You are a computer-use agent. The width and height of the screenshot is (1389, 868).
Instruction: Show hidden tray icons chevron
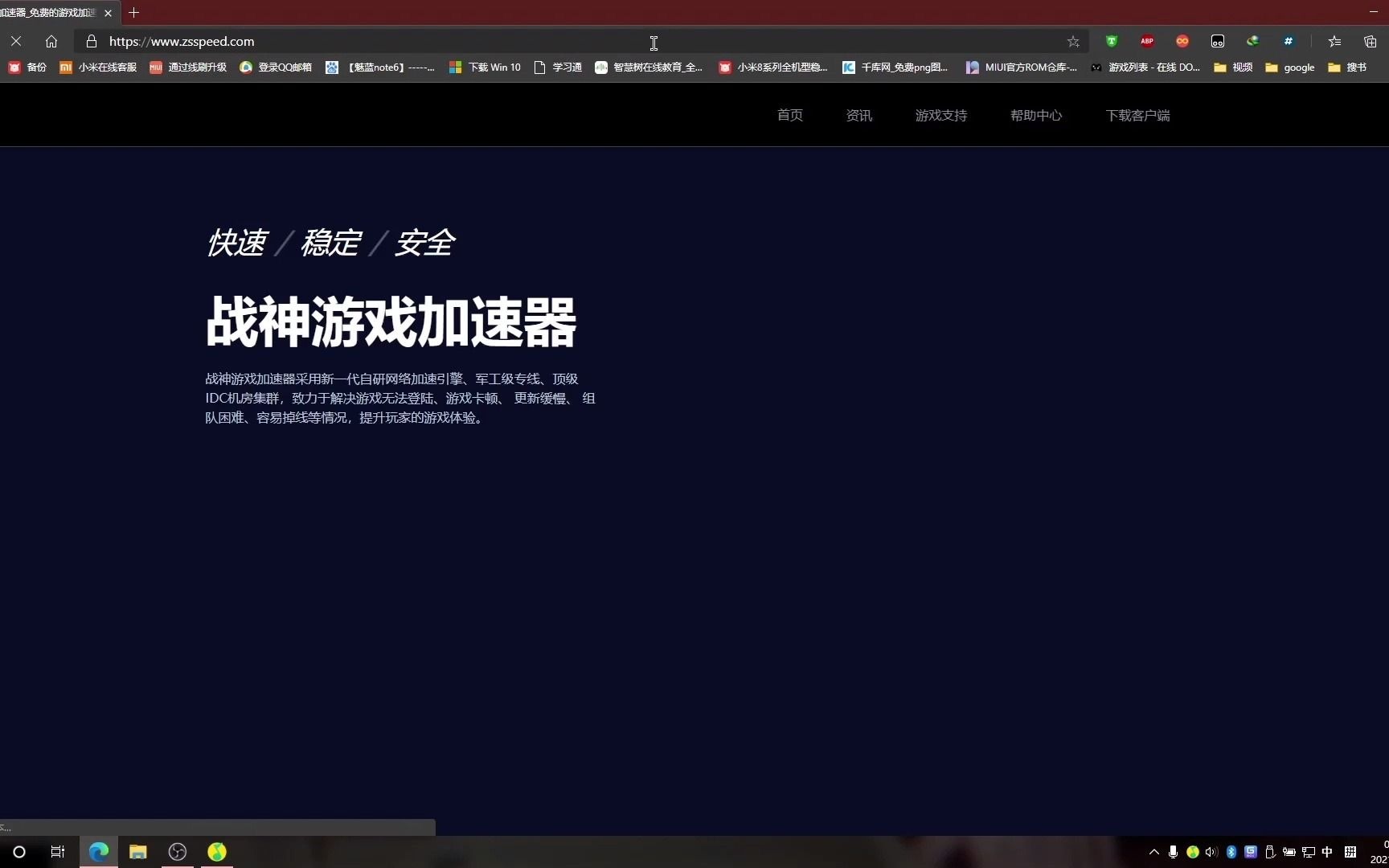click(x=1154, y=852)
